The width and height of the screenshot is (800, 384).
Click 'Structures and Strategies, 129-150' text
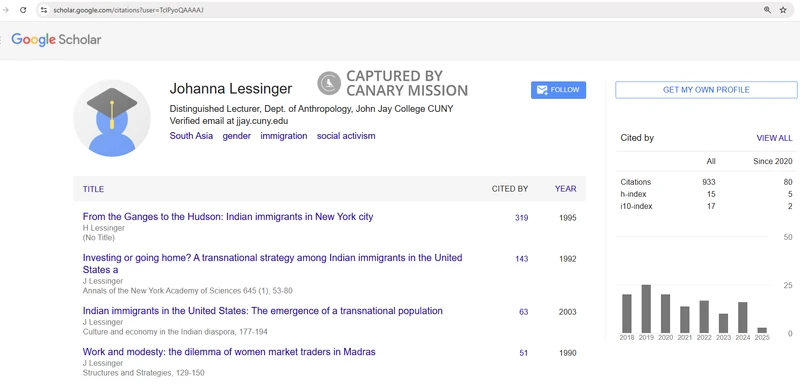(143, 373)
